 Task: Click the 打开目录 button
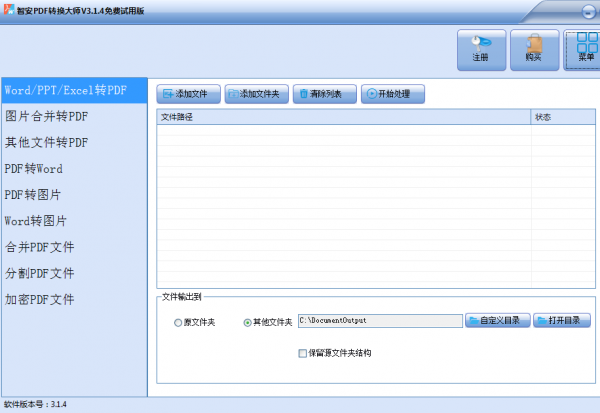[562, 320]
